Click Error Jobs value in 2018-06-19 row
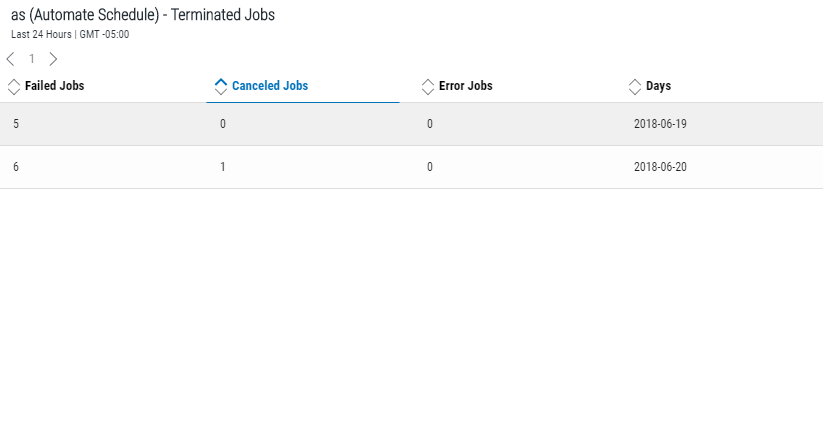 430,124
